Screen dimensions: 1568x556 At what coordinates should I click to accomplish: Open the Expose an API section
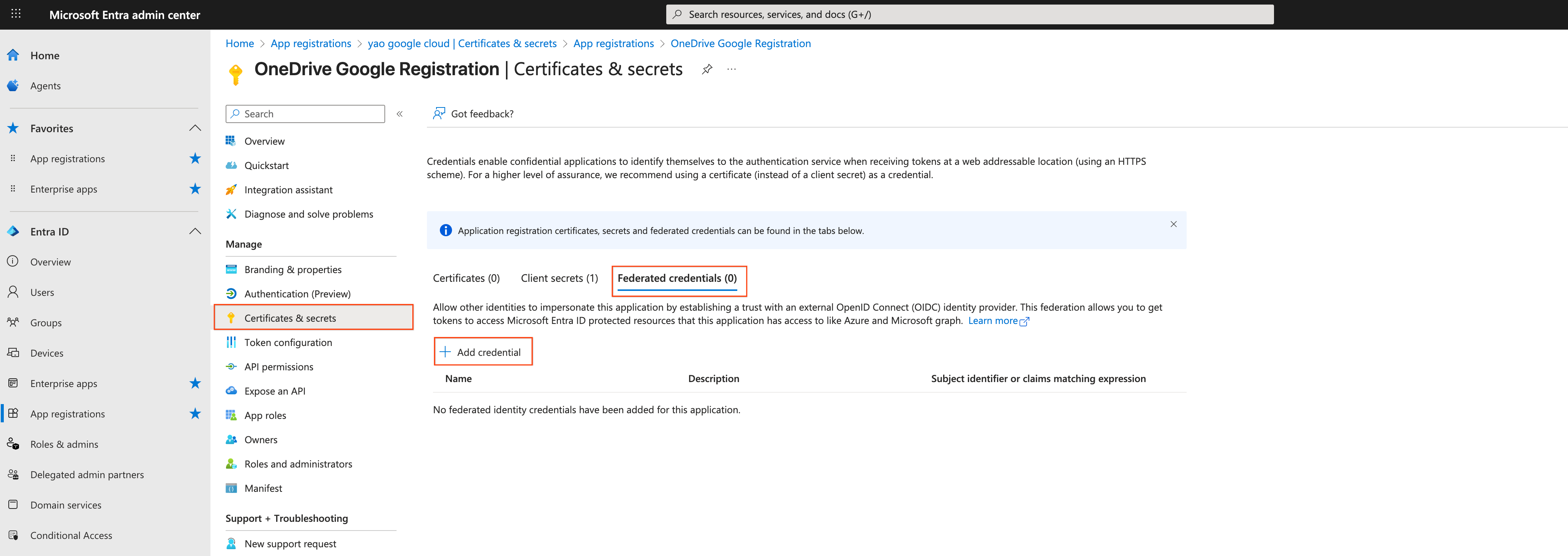click(x=275, y=390)
